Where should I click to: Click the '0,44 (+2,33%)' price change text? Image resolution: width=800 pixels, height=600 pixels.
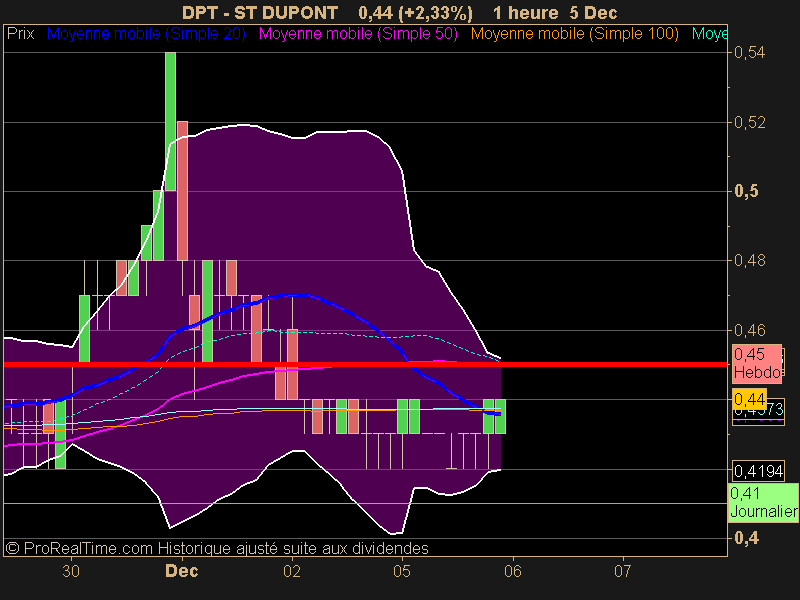415,12
